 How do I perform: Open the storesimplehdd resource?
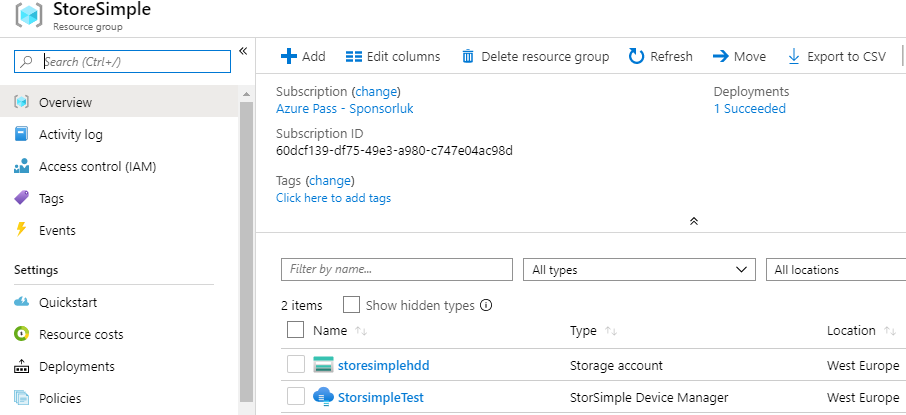point(384,365)
